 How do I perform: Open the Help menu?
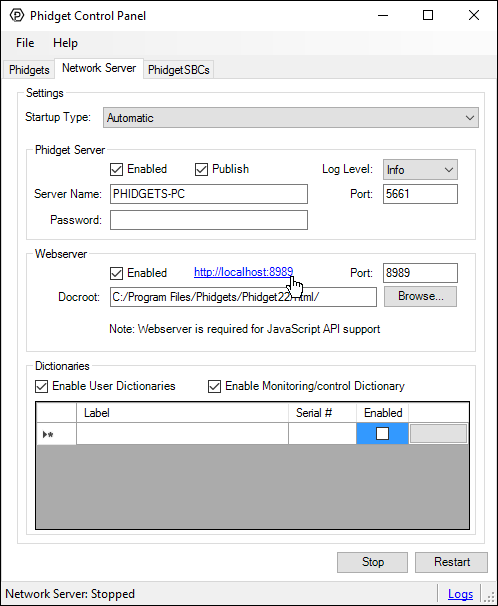pyautogui.click(x=65, y=43)
